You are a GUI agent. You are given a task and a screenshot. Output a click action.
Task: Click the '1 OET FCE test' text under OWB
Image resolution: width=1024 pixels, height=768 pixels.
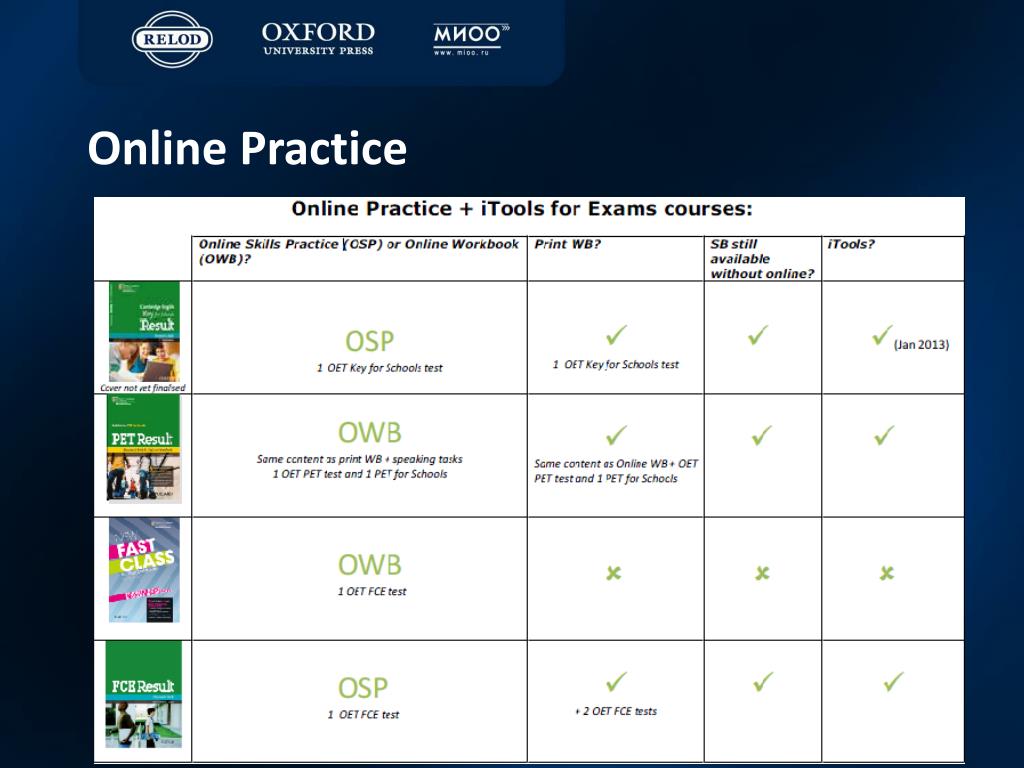click(372, 592)
